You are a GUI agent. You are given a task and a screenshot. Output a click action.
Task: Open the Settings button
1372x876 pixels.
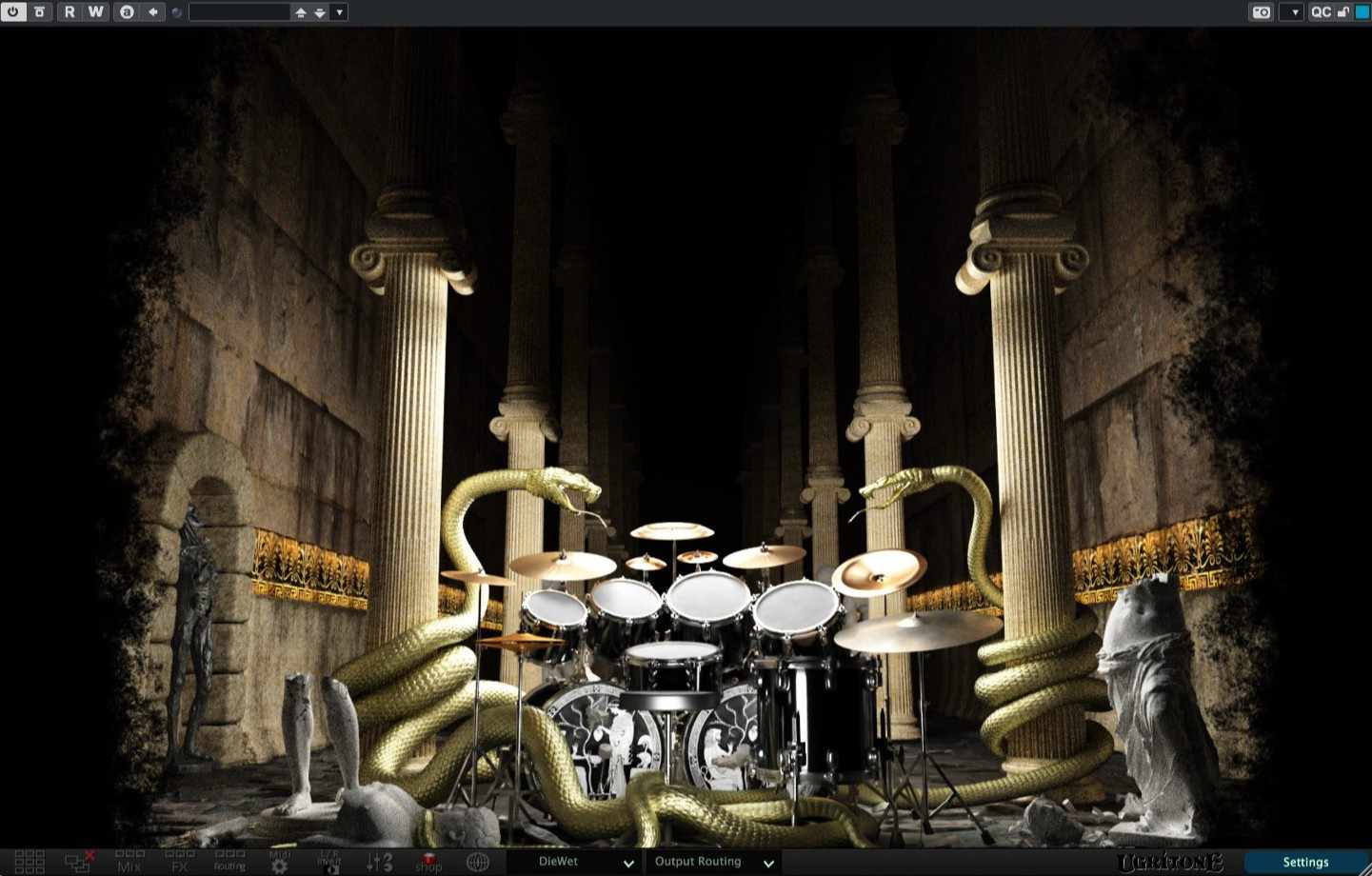click(1305, 862)
